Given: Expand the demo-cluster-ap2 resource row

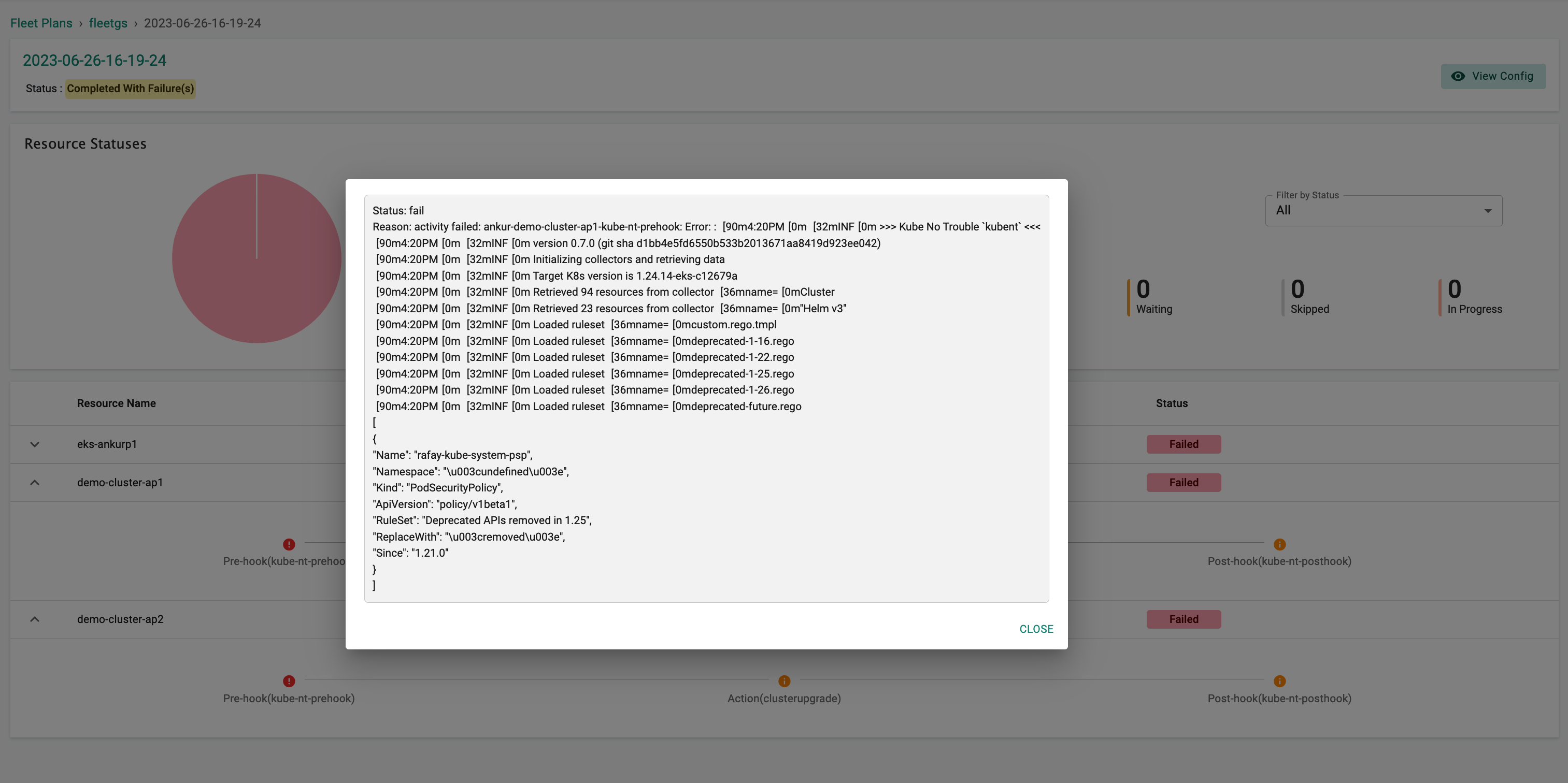Looking at the screenshot, I should 35,619.
